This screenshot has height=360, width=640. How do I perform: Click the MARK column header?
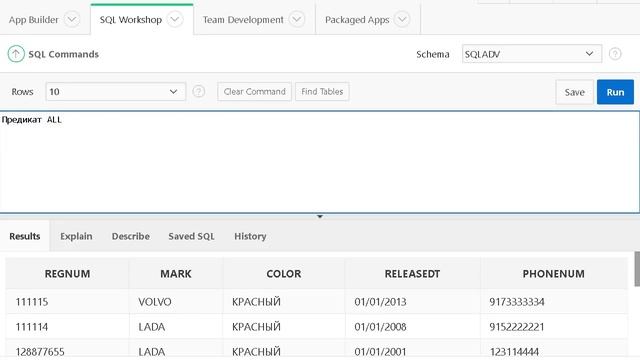point(176,273)
